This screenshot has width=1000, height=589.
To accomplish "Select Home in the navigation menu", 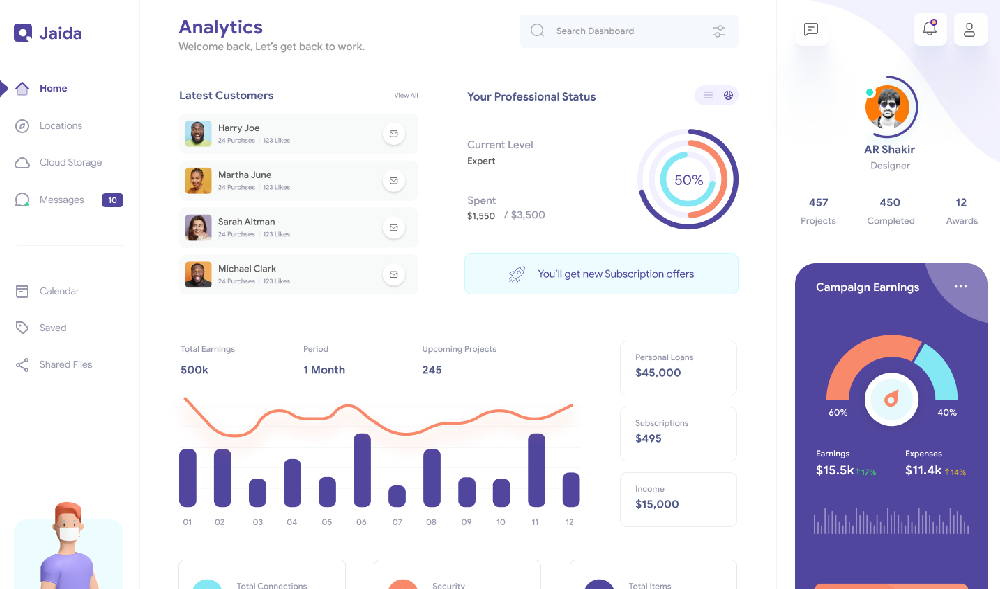I will coord(53,88).
